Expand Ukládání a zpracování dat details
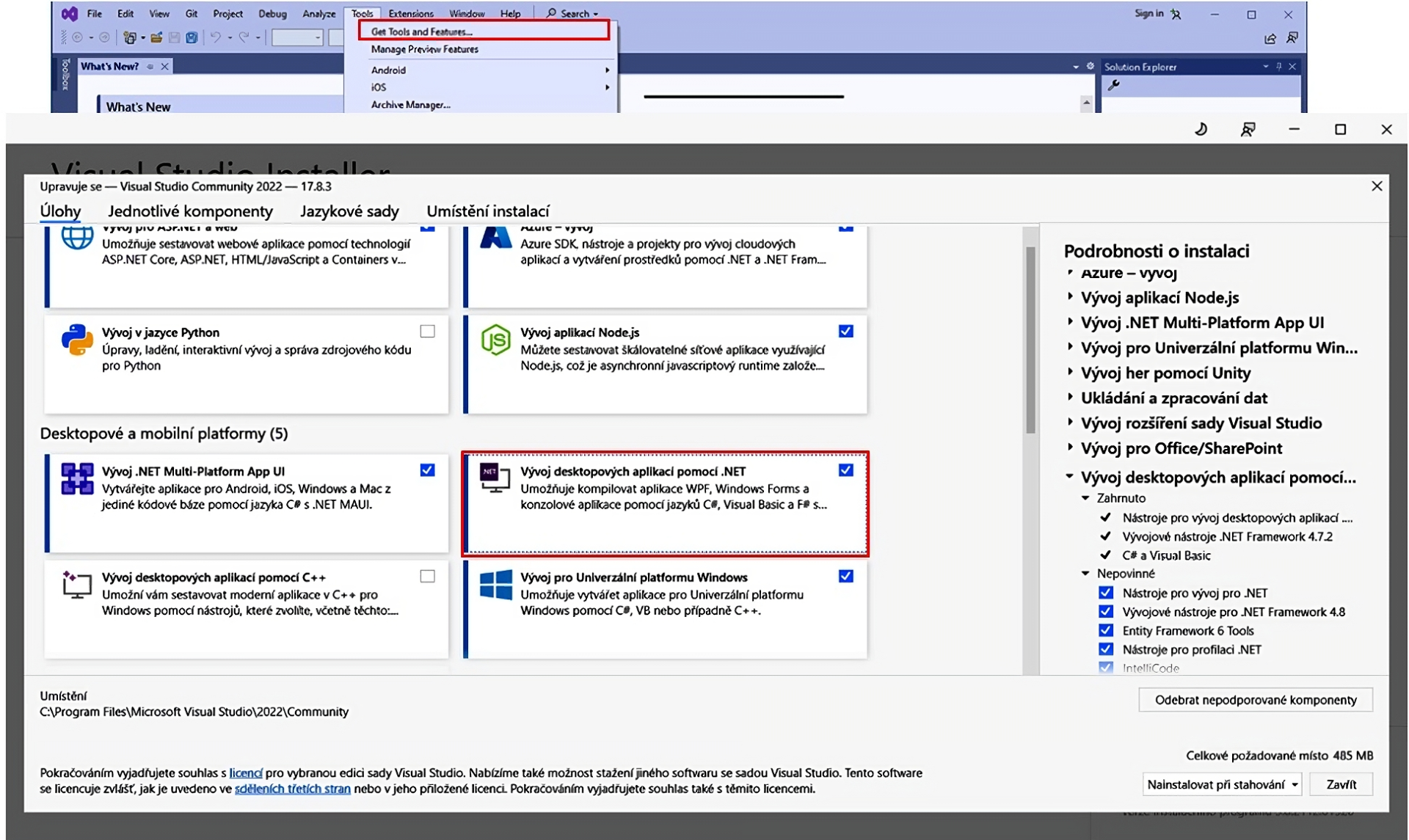This screenshot has width=1409, height=840. tap(1070, 398)
